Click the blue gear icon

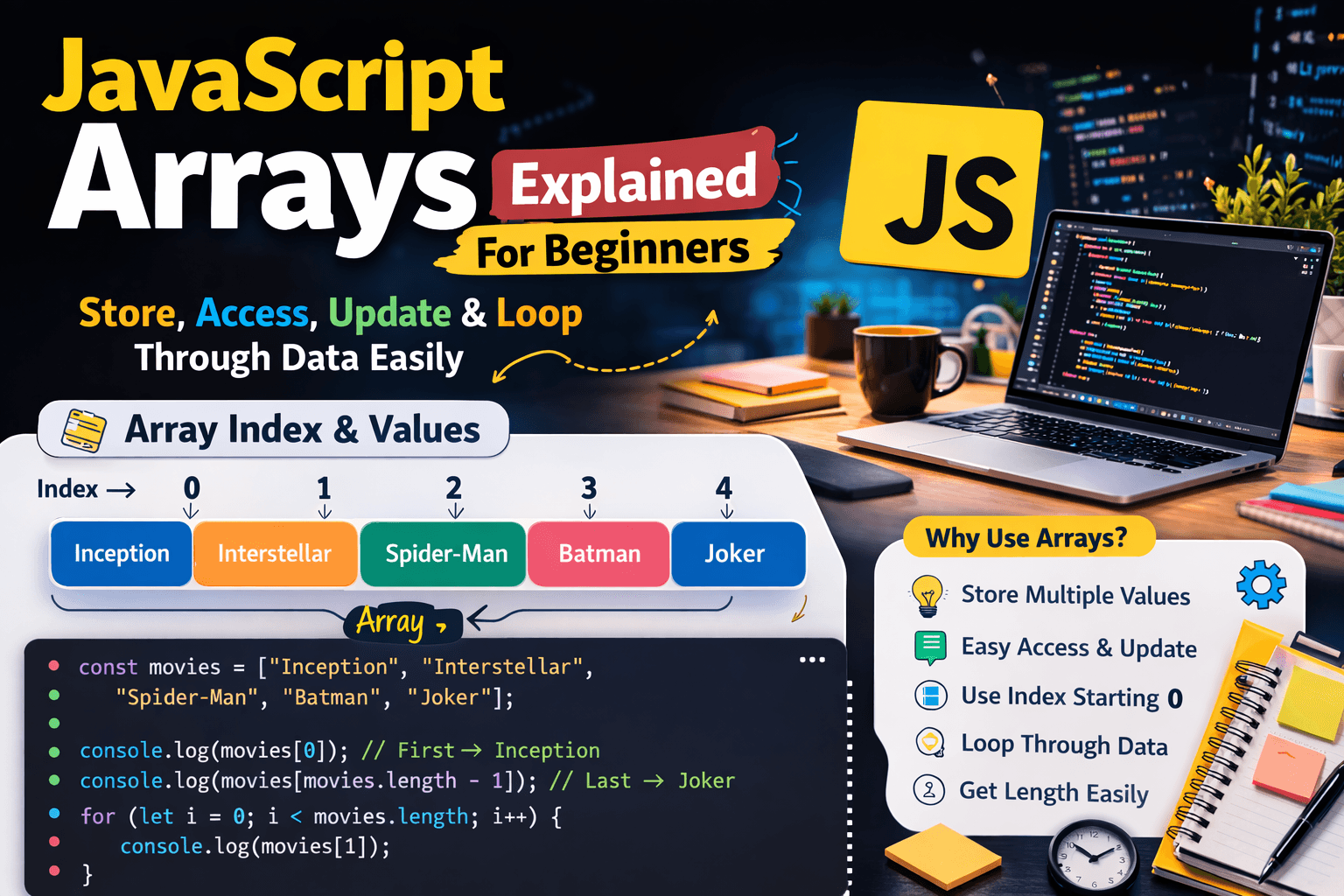(1261, 584)
